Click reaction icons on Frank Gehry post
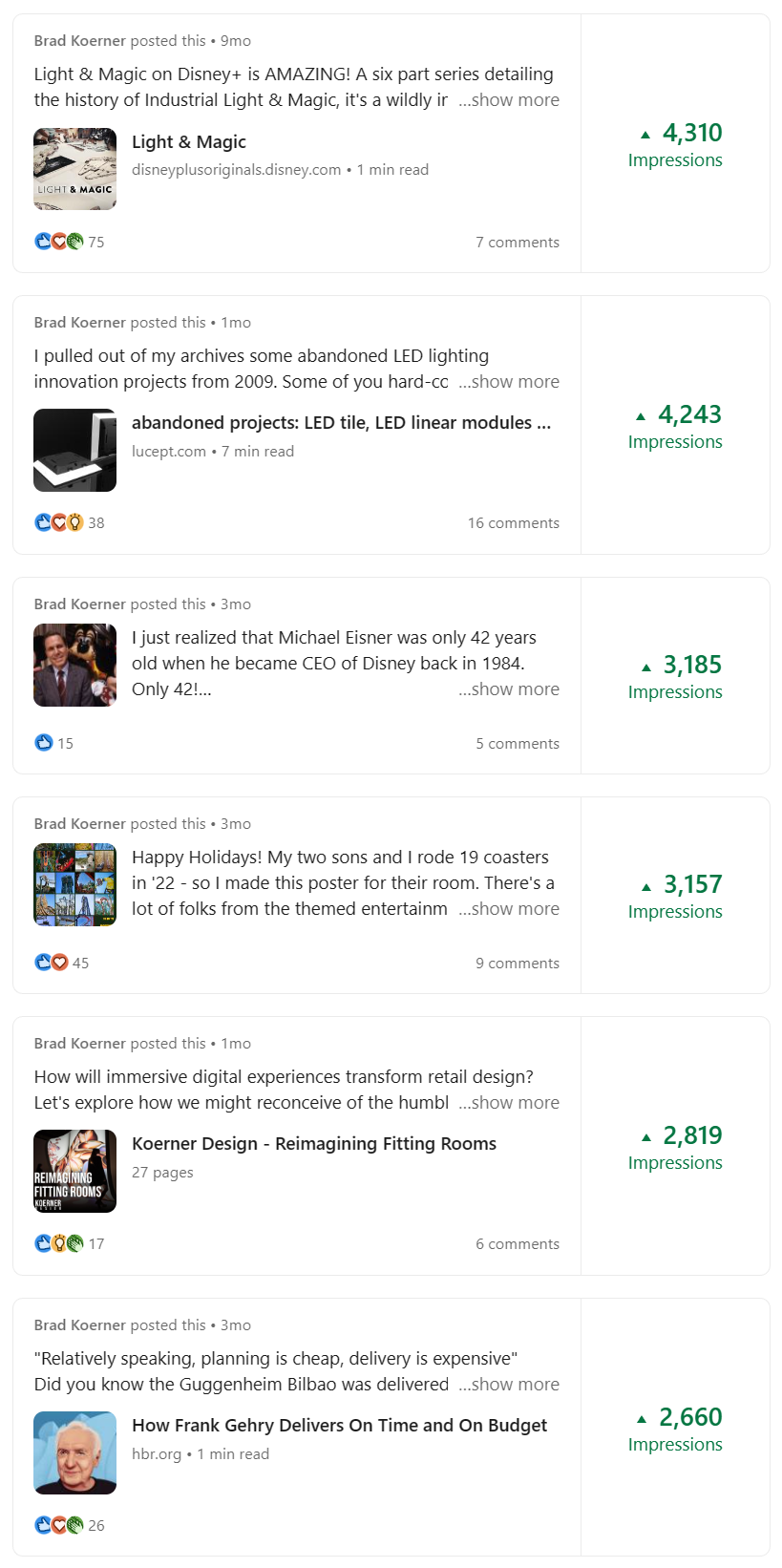782x1568 pixels. (59, 1525)
